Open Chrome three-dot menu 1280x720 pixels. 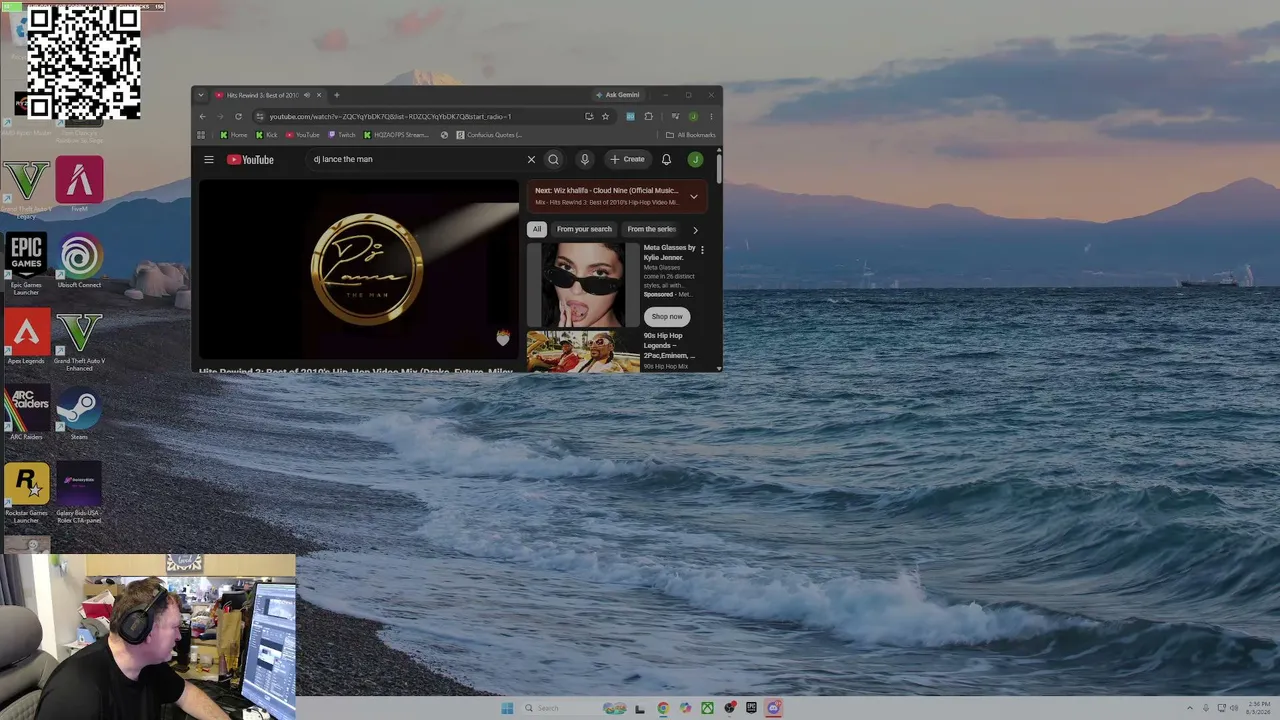[x=711, y=116]
